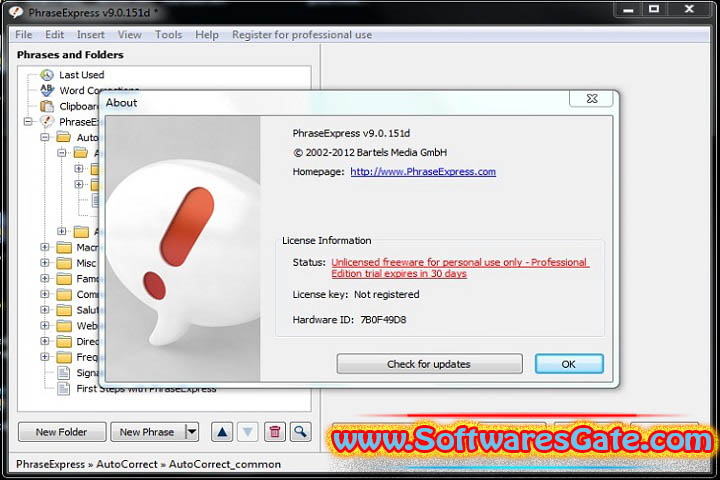Expand the Com folder node
Viewport: 720px width, 480px height.
(45, 294)
